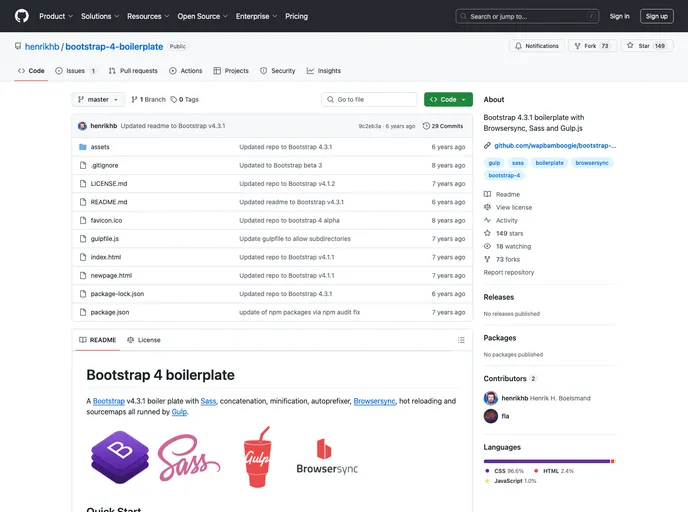Screen dimensions: 688x512
Task: Fork the repository button
Action: click(592, 46)
